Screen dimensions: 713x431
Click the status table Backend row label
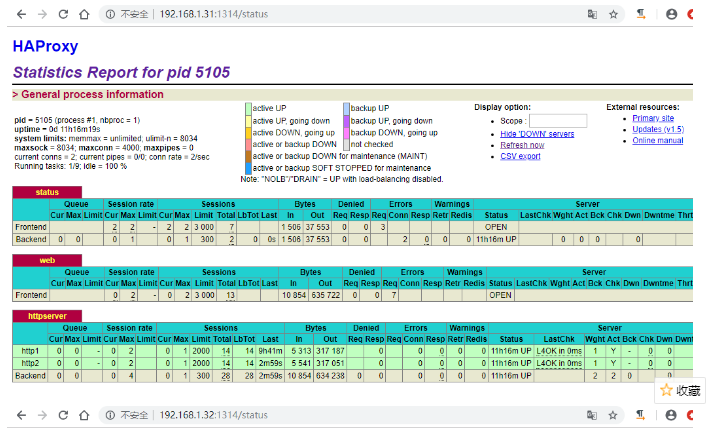tap(31, 239)
